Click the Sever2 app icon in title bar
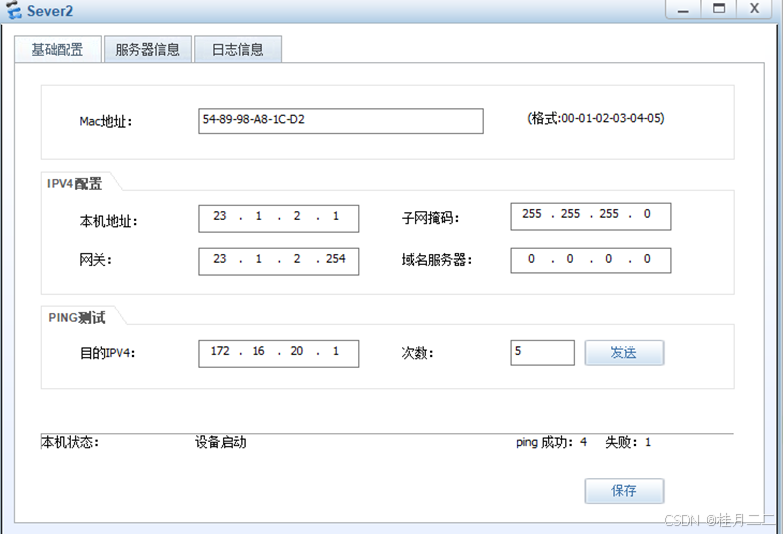783x534 pixels. tap(13, 10)
